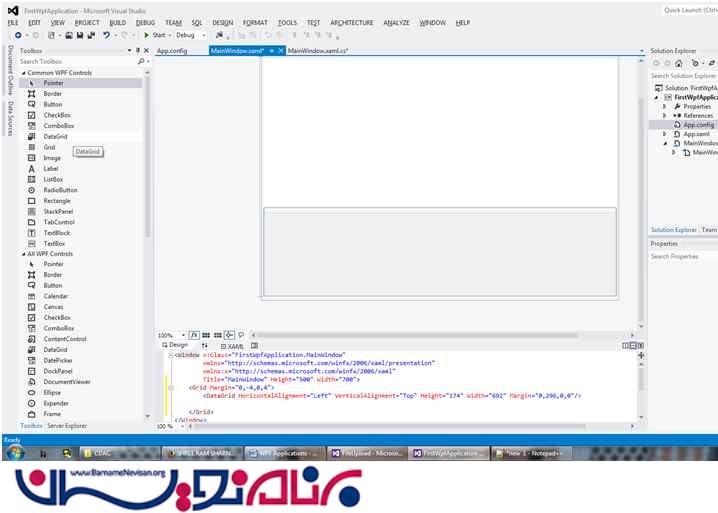Pin the Toolbox panel with the pushpin icon
Screen dimensions: 718x513
click(x=135, y=50)
